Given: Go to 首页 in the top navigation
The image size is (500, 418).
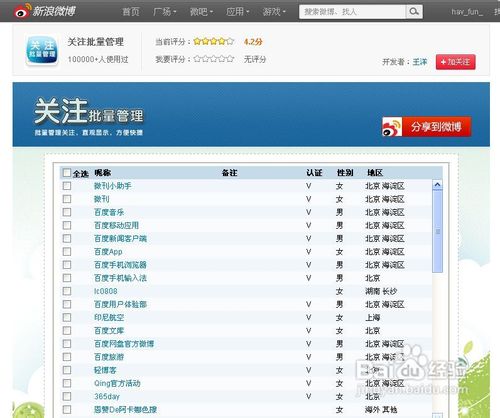Looking at the screenshot, I should [131, 12].
